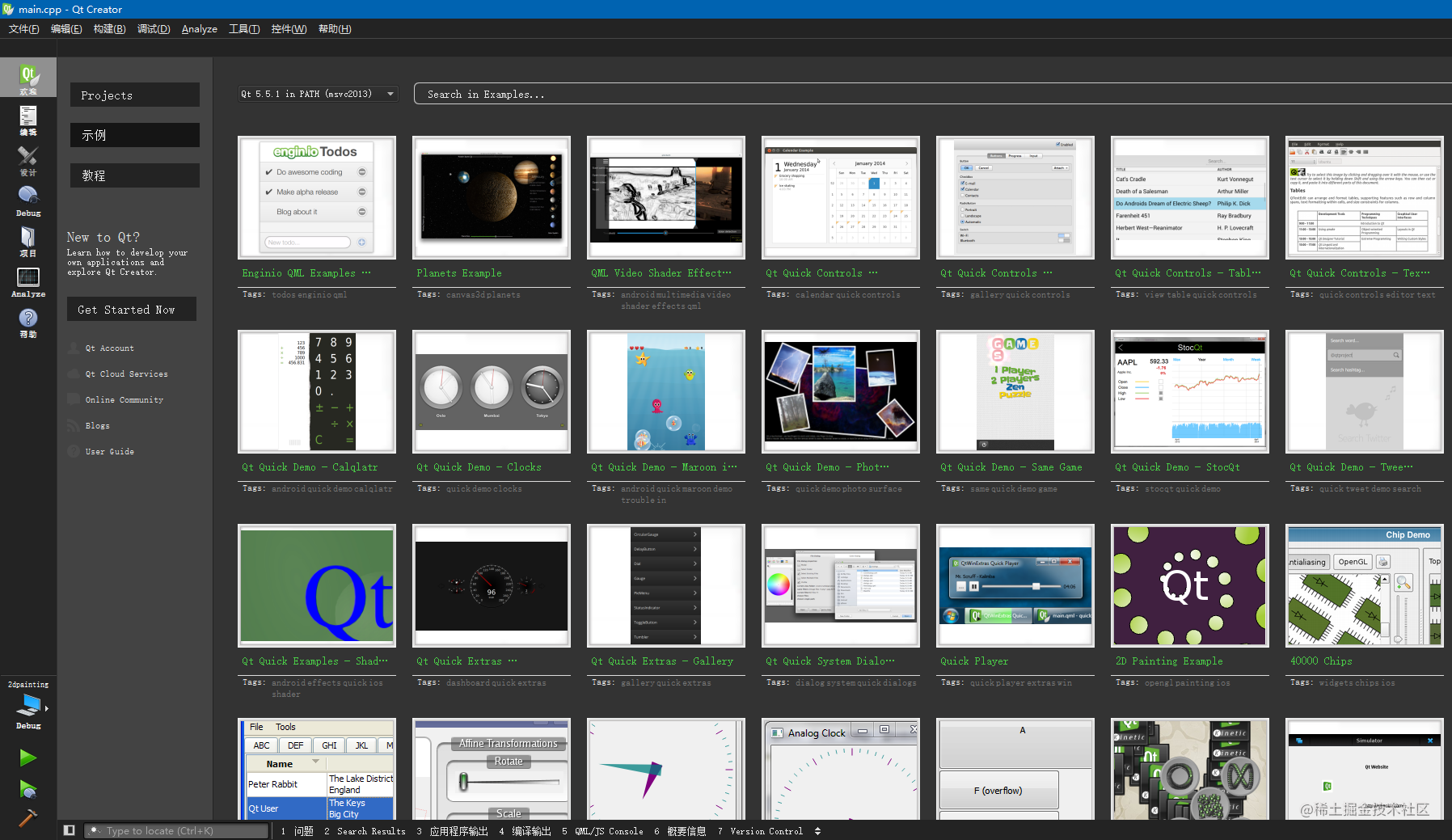Open 2dpainting kit selector
Image resolution: width=1452 pixels, height=840 pixels.
point(28,705)
